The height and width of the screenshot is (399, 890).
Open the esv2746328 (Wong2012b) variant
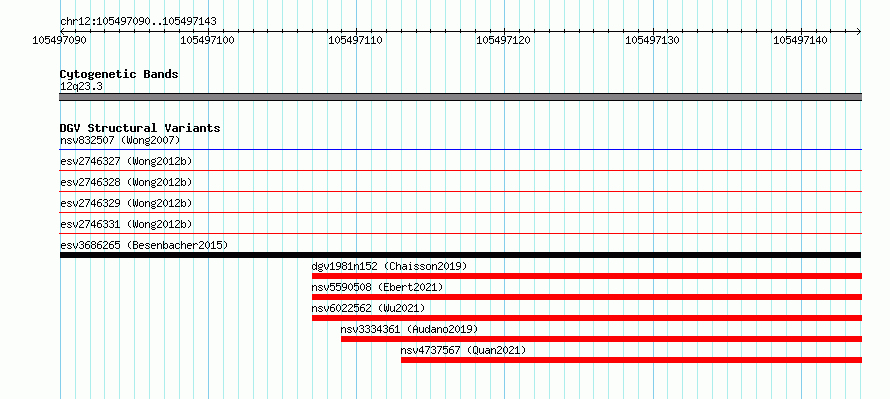coord(126,182)
